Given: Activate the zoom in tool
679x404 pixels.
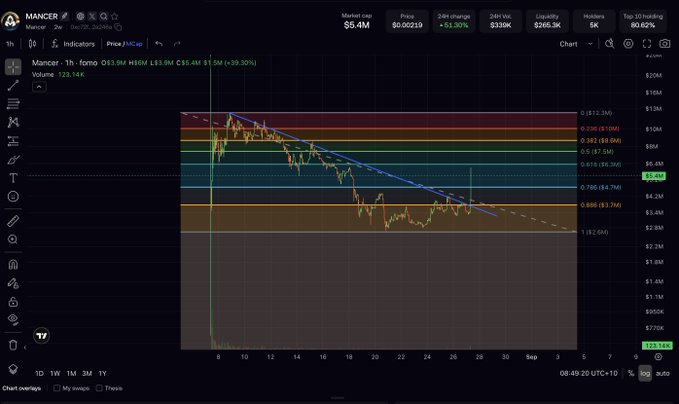Looking at the screenshot, I should [x=13, y=239].
